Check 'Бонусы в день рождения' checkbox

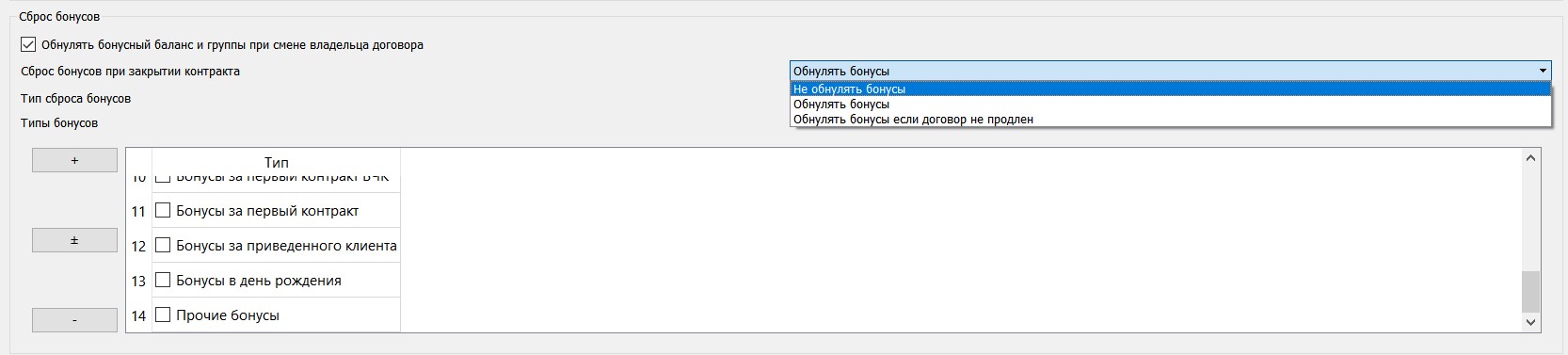tap(163, 280)
